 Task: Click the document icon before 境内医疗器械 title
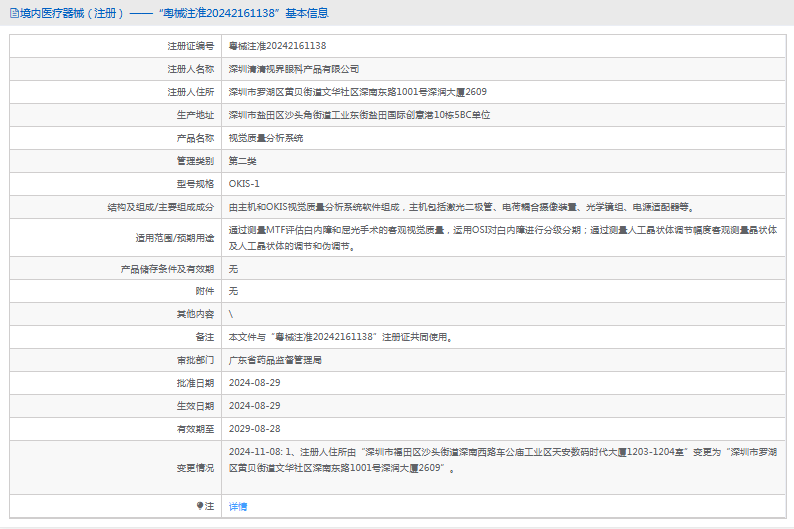(14, 13)
